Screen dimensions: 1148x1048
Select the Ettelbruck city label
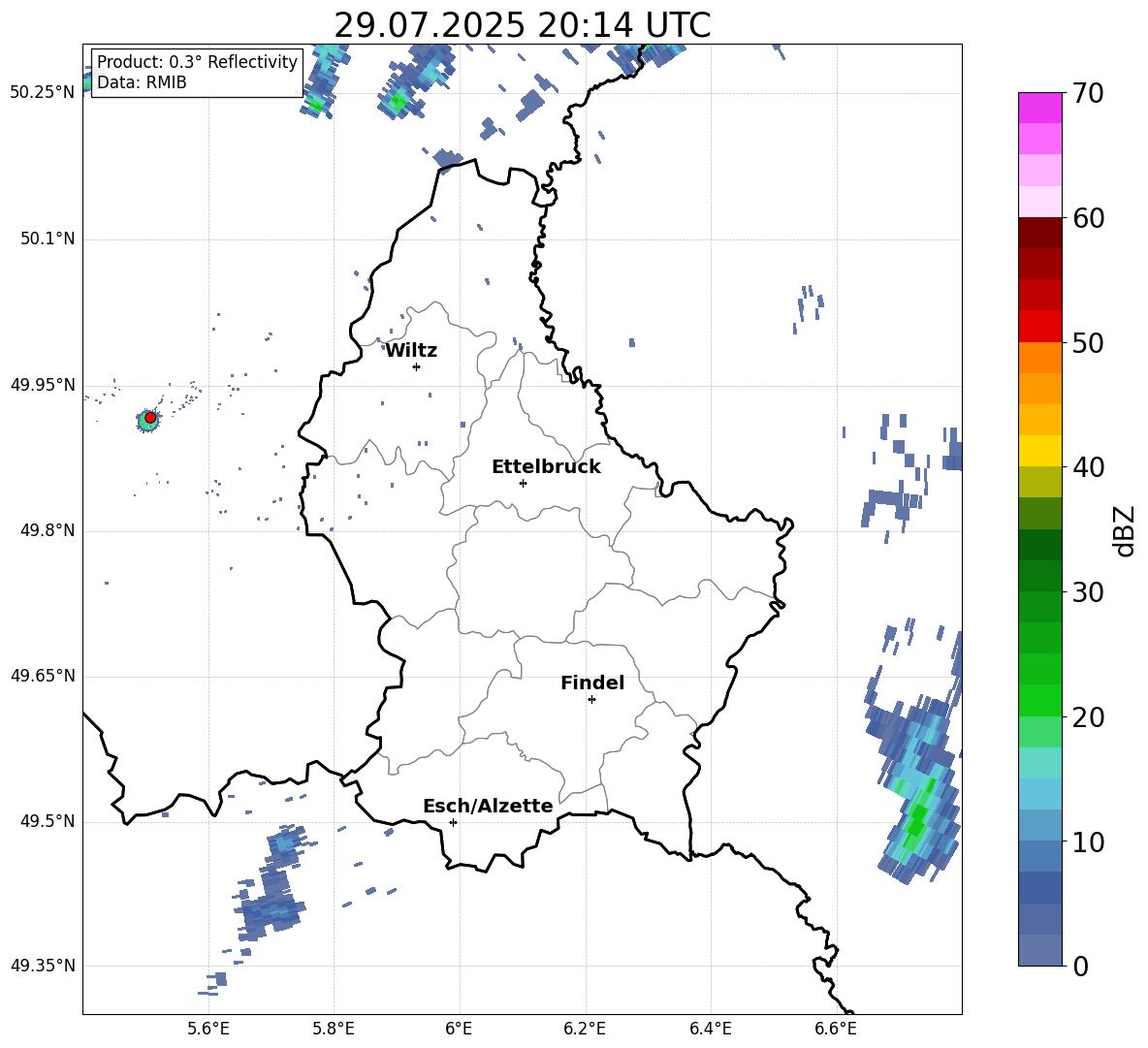546,467
